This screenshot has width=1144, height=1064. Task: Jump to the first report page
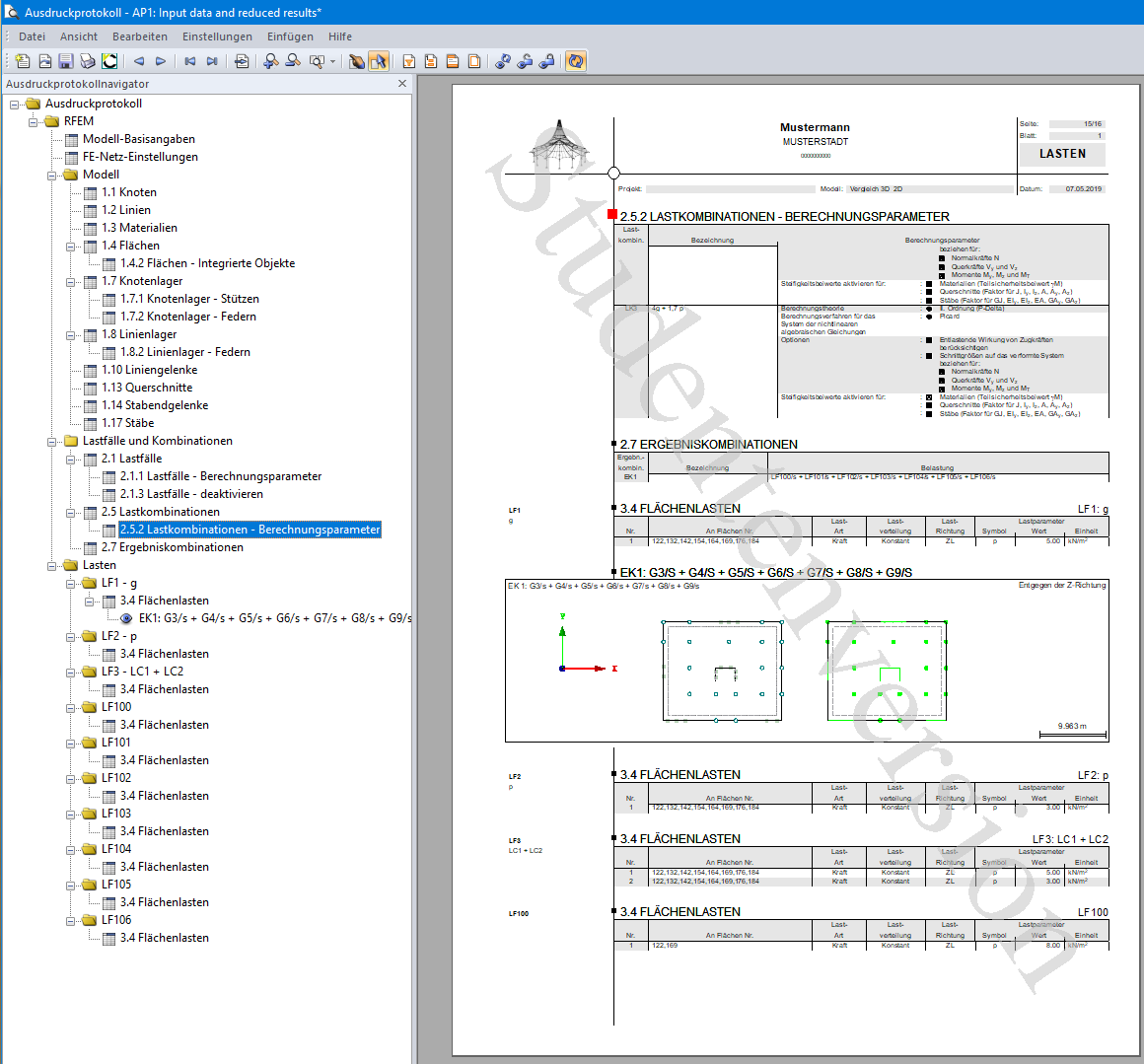[x=187, y=61]
